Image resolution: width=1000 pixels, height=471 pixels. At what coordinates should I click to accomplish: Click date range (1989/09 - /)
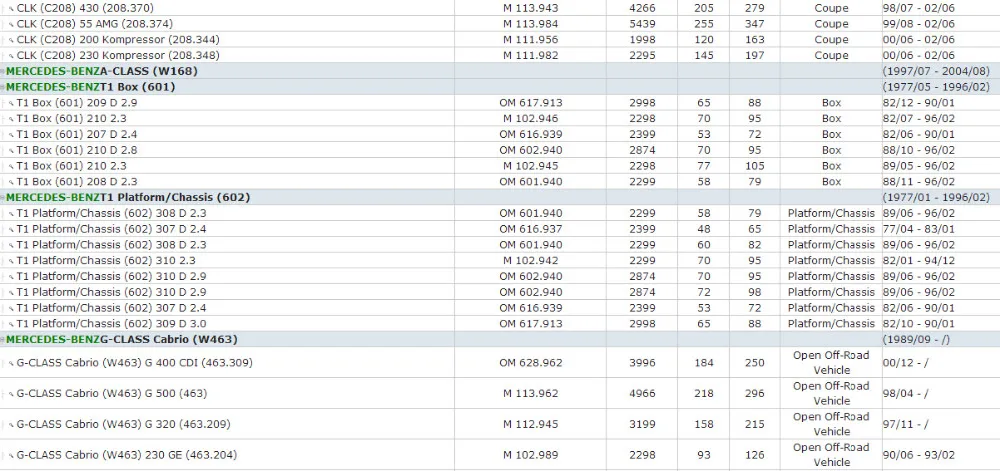(916, 340)
